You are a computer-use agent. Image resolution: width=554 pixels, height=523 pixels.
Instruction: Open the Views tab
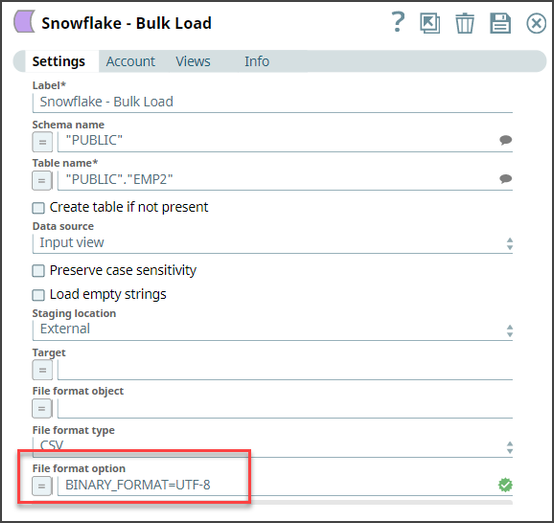[x=193, y=61]
